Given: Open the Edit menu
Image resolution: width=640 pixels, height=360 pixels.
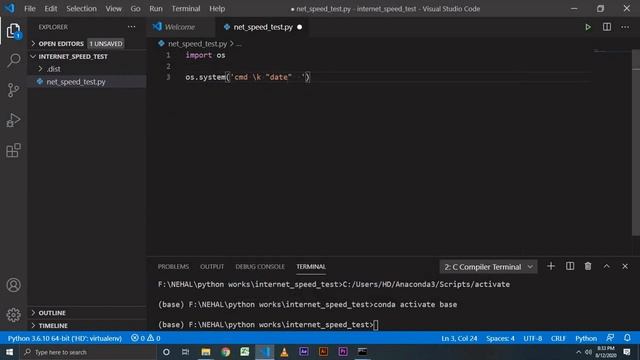Looking at the screenshot, I should pos(51,9).
